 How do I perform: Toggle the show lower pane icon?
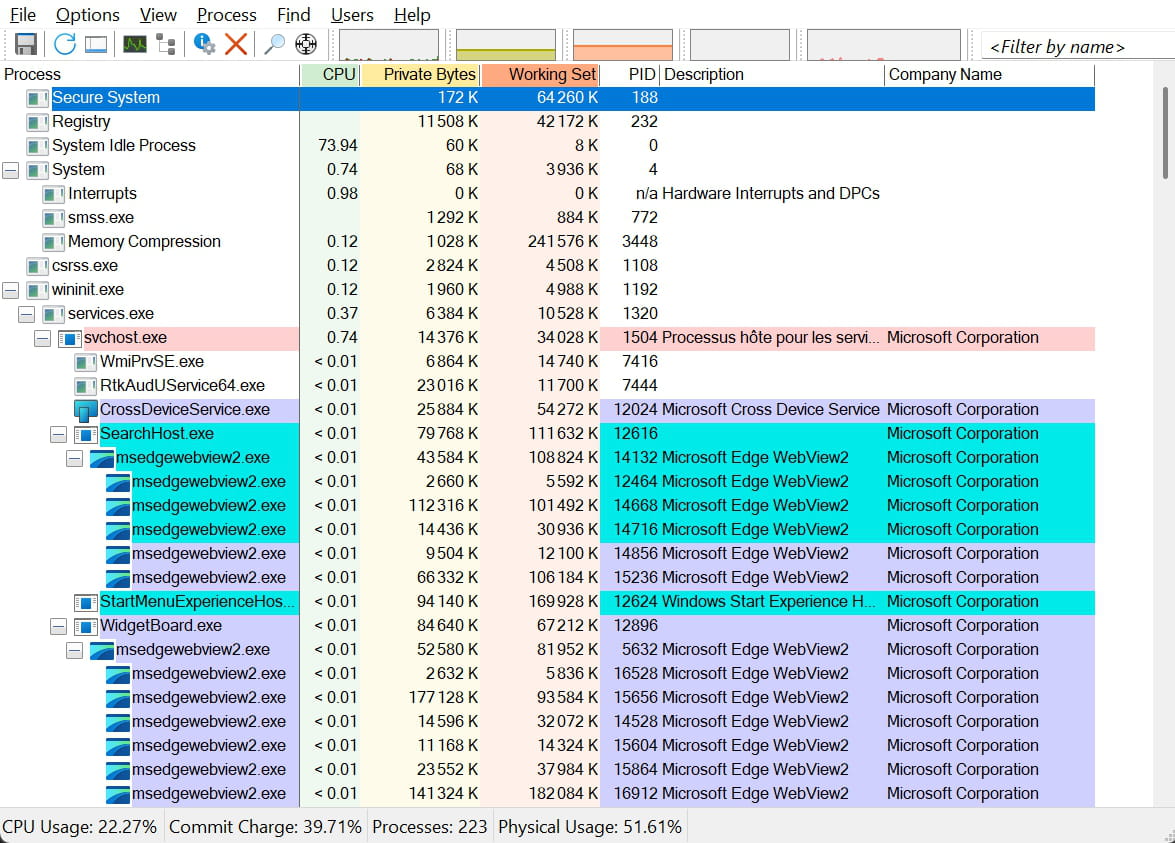click(96, 44)
